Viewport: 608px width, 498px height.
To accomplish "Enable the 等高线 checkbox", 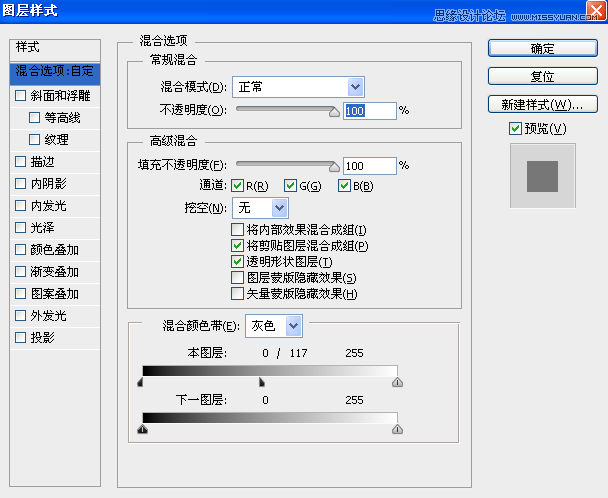I will pyautogui.click(x=35, y=118).
